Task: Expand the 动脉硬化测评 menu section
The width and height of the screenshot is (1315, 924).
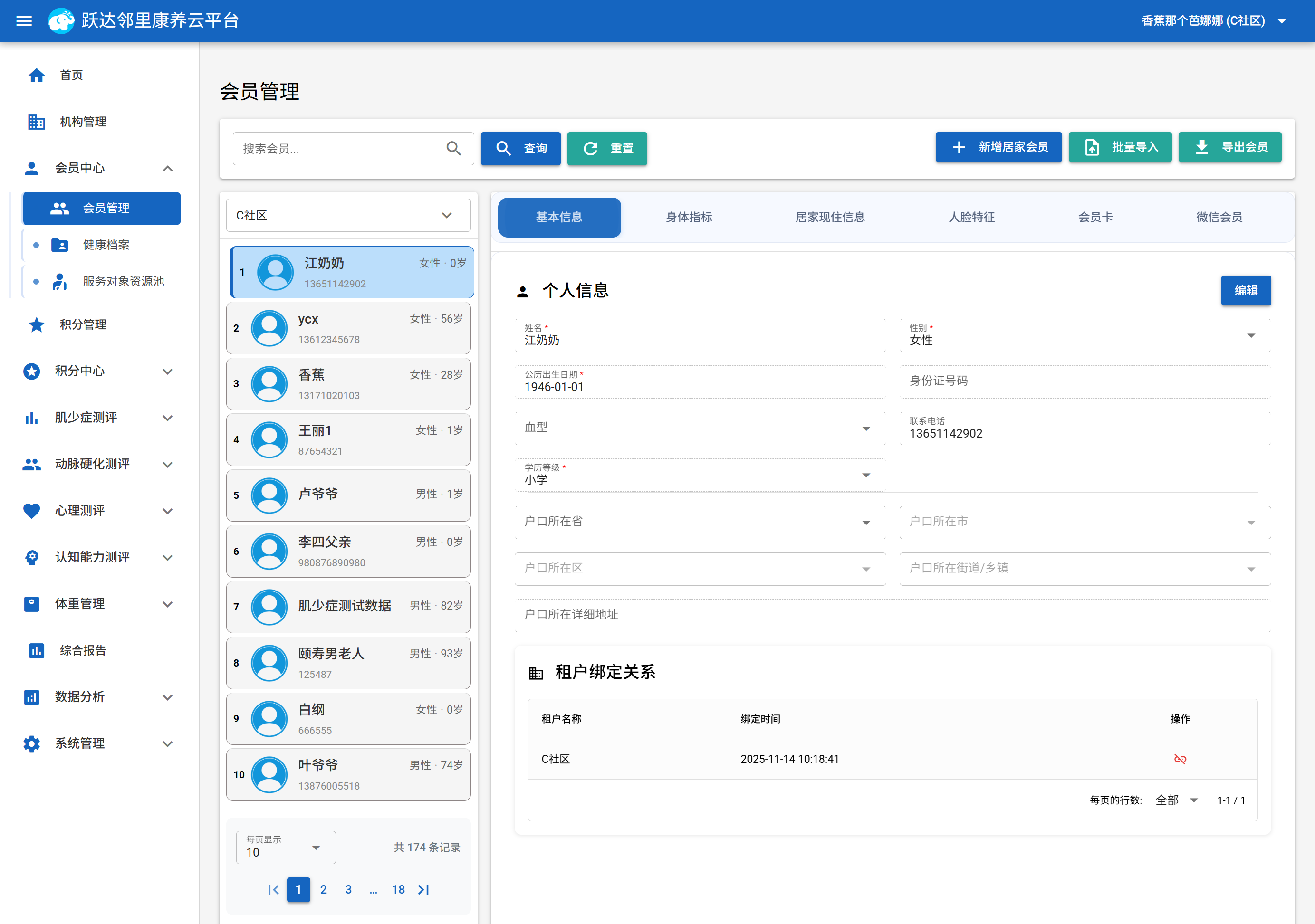Action: click(167, 464)
